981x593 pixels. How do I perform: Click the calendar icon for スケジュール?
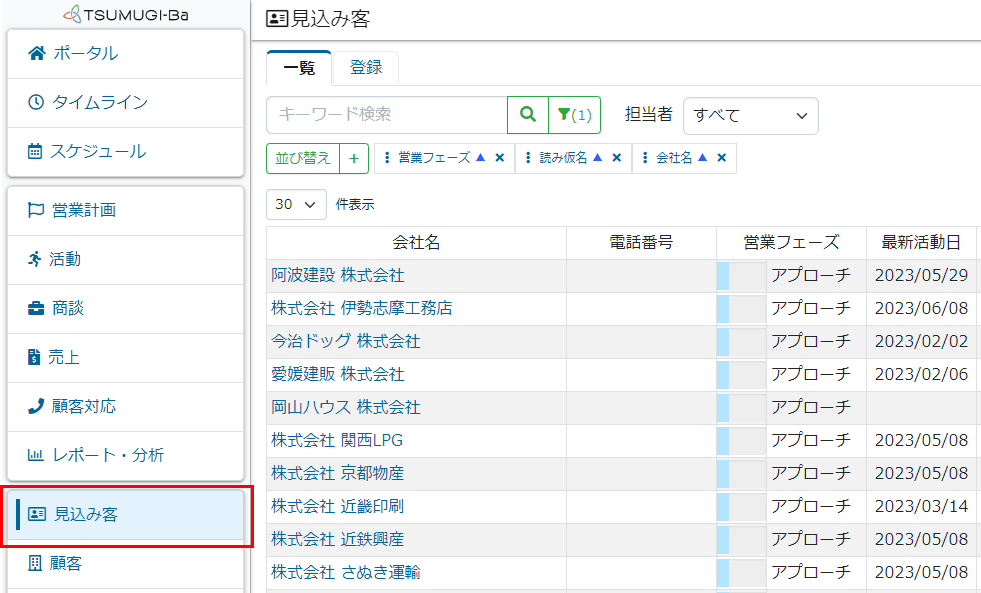pyautogui.click(x=36, y=152)
